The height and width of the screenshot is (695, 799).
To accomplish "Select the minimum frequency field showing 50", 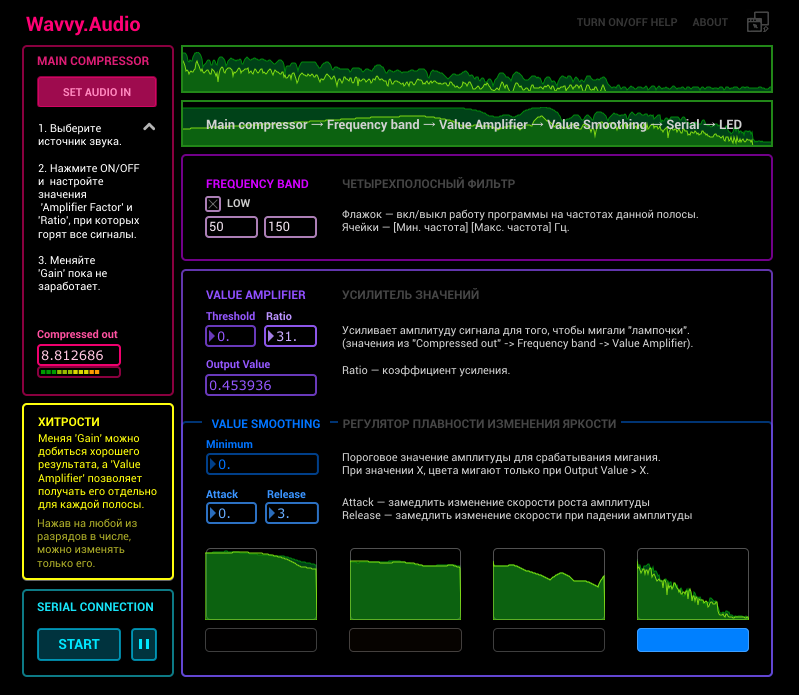I will tap(231, 227).
